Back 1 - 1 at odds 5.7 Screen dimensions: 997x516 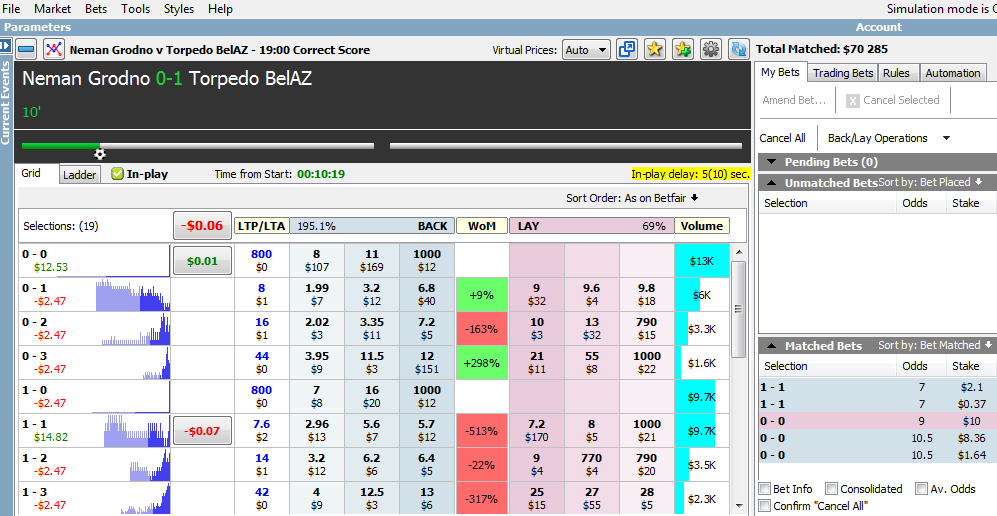coord(427,431)
